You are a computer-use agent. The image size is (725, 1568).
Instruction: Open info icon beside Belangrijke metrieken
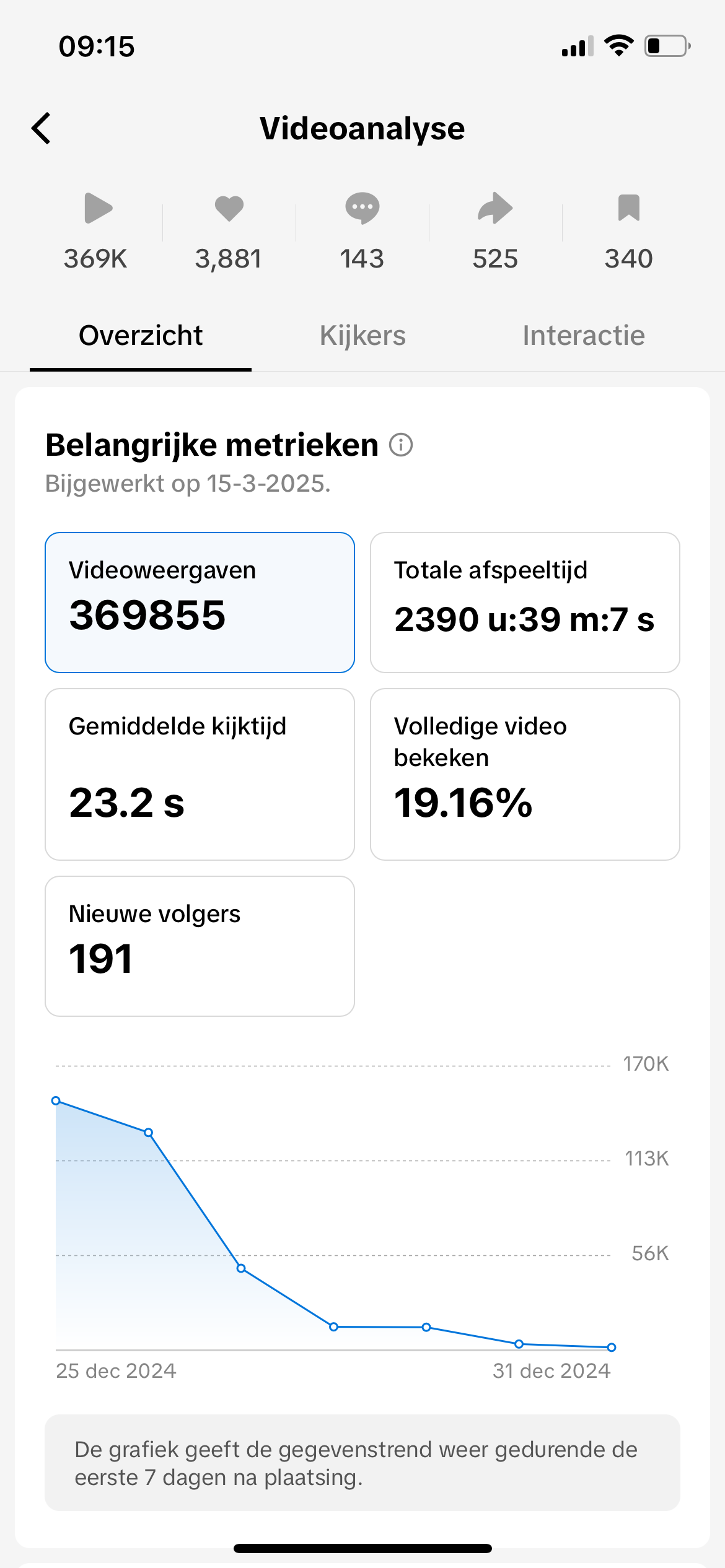401,445
